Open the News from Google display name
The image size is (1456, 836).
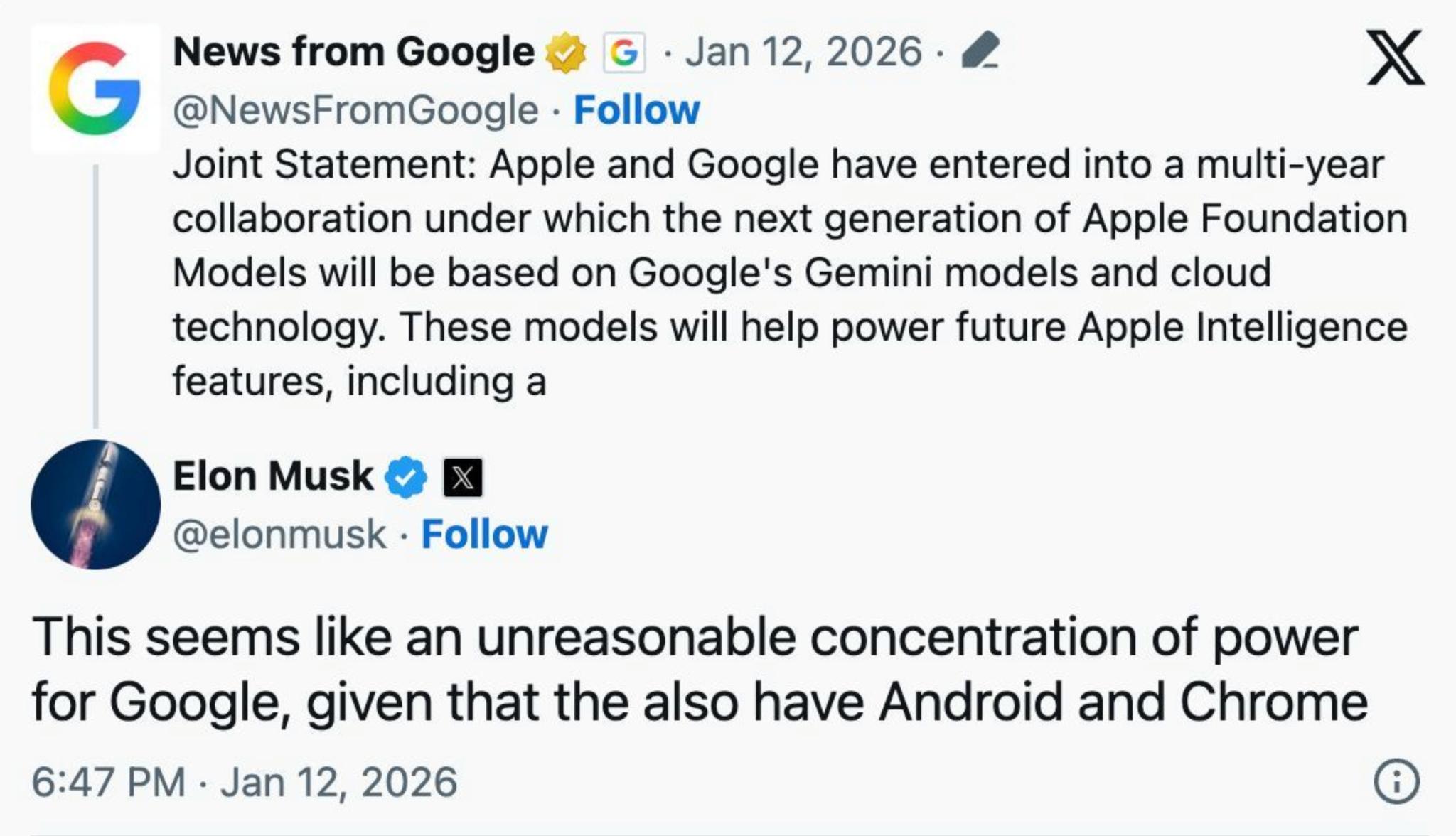point(353,52)
